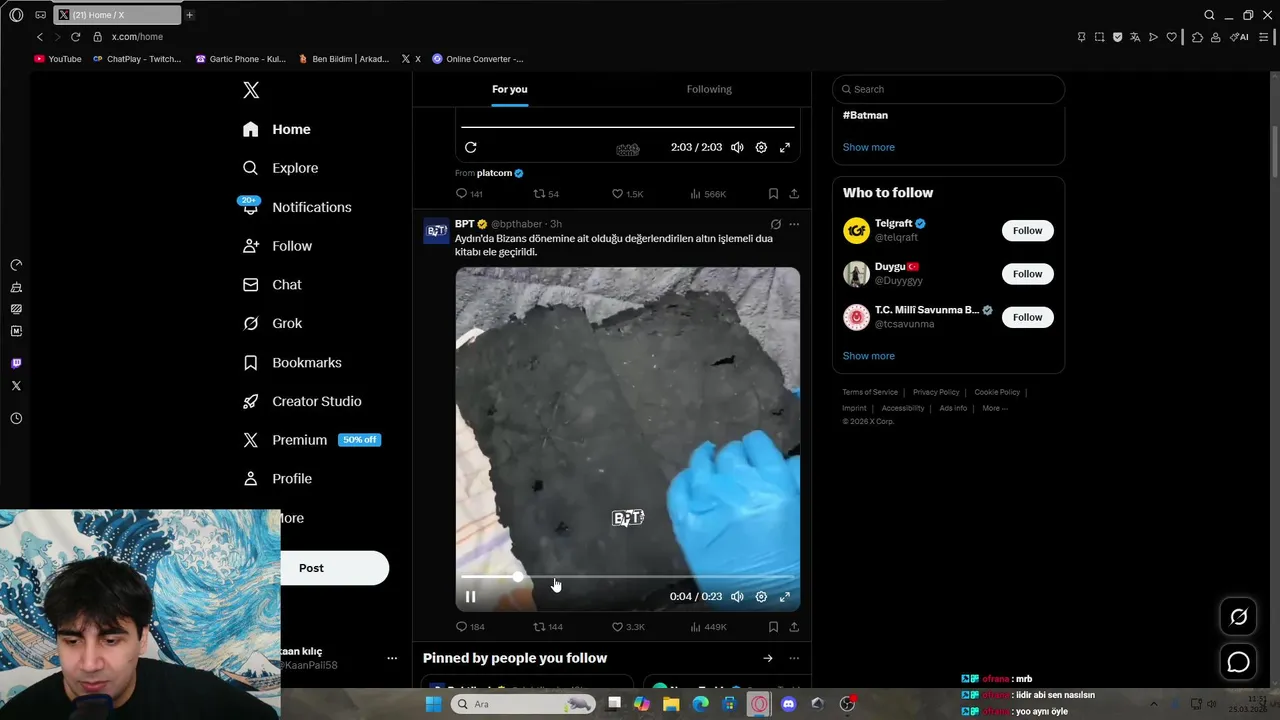Open floating chat messages button

pyautogui.click(x=1238, y=662)
